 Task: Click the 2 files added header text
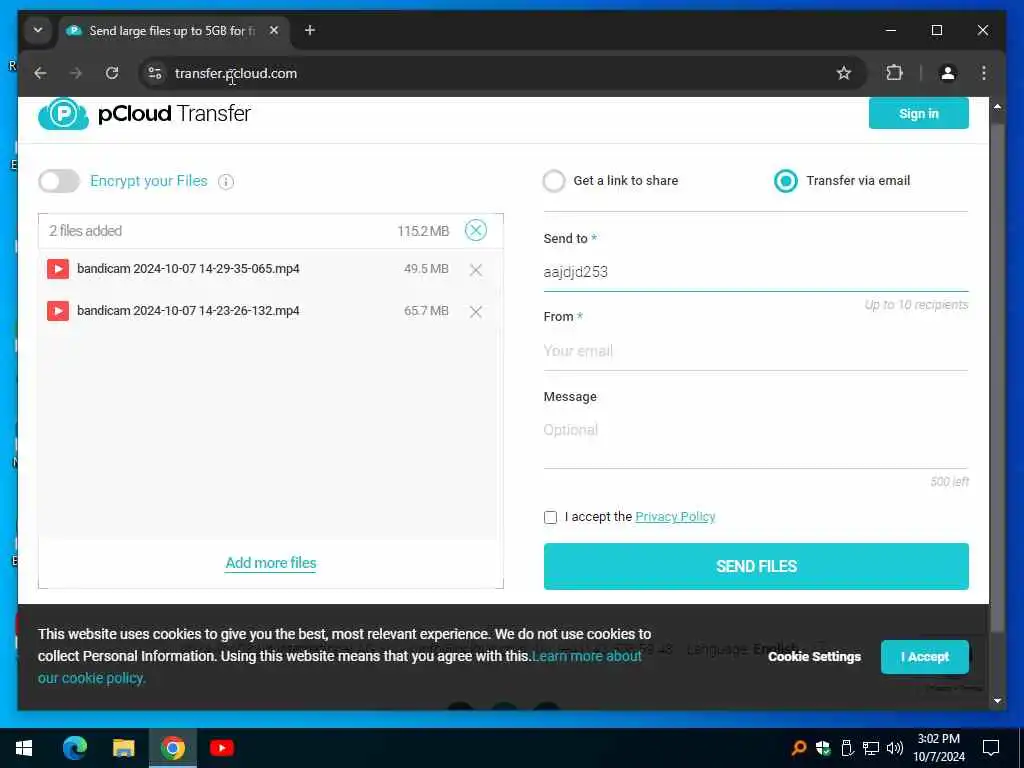86,231
